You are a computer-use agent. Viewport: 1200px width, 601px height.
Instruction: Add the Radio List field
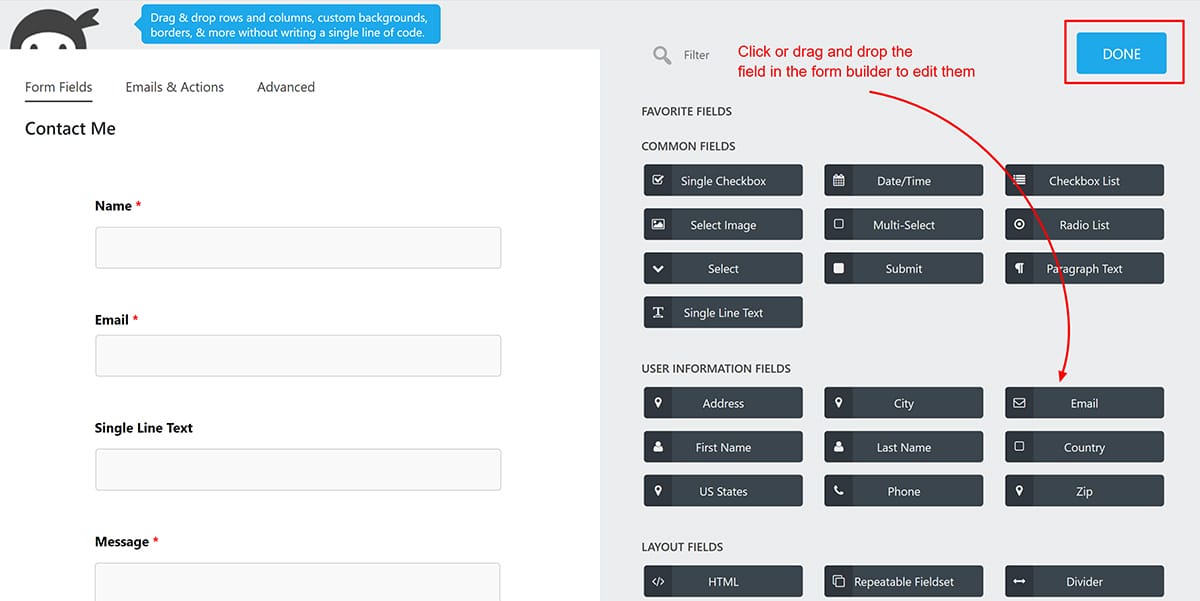click(1084, 225)
